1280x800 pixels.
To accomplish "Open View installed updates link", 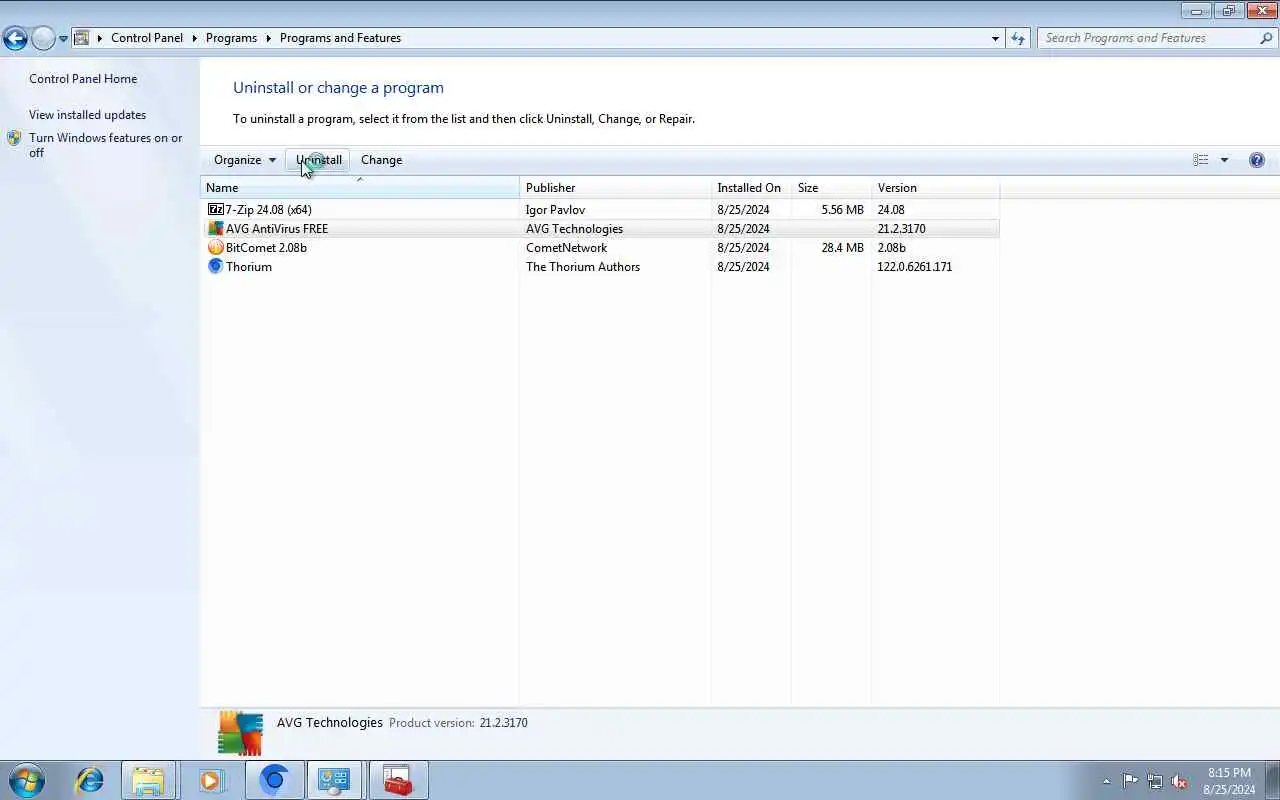I will (x=87, y=115).
